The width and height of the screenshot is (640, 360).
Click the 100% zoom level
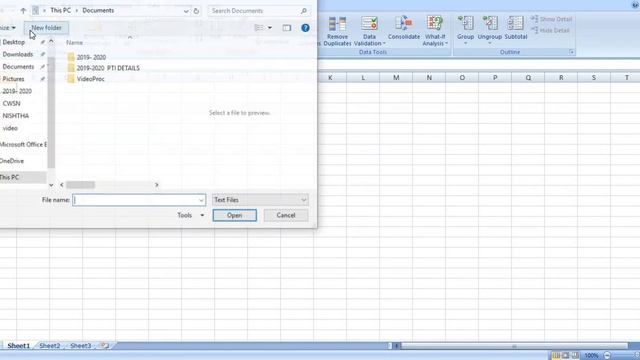(591, 356)
